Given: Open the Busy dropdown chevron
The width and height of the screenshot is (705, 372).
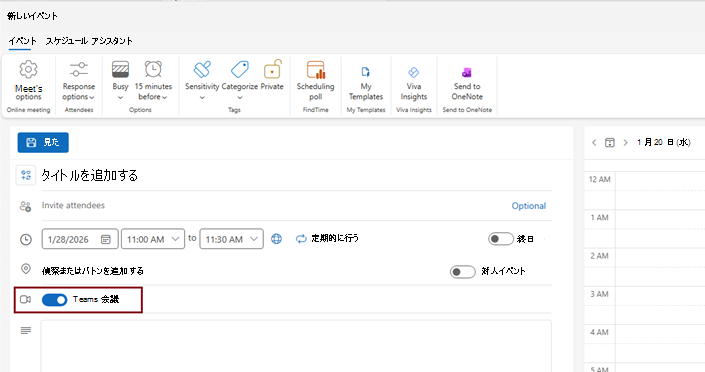Looking at the screenshot, I should pyautogui.click(x=120, y=98).
